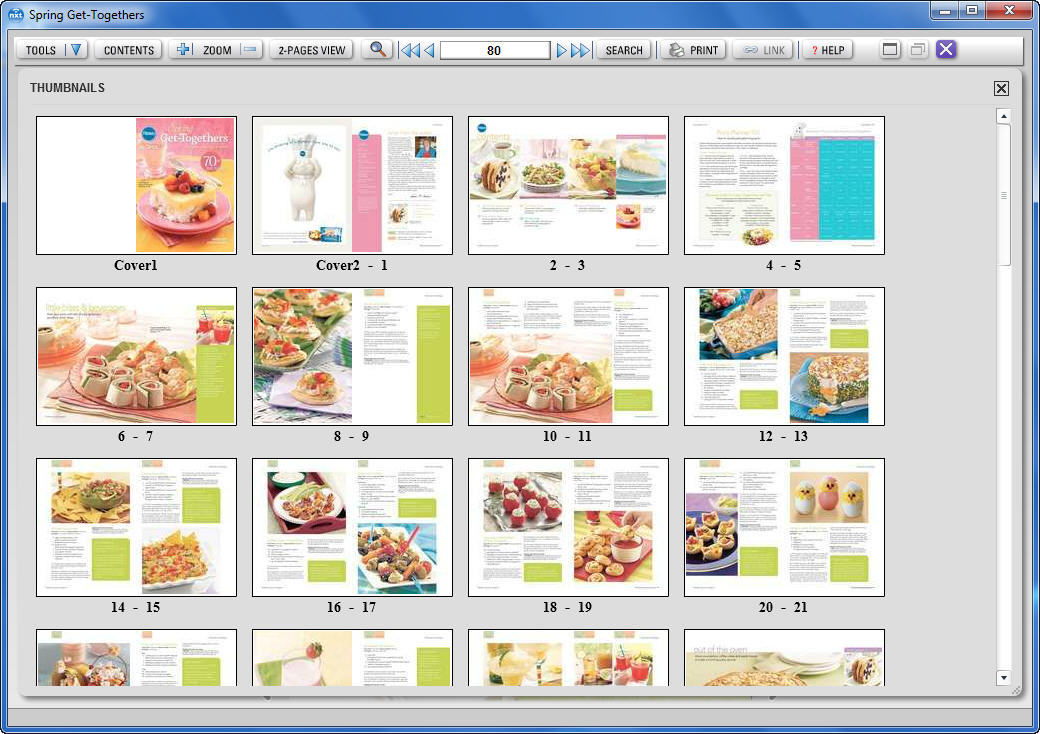The height and width of the screenshot is (734, 1040).
Task: Toggle single-window view mode icon
Action: point(889,48)
